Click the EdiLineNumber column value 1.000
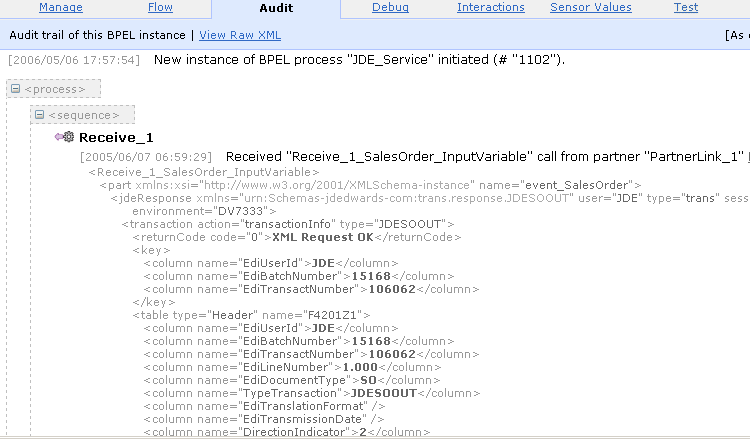The height and width of the screenshot is (439, 750). click(x=360, y=367)
